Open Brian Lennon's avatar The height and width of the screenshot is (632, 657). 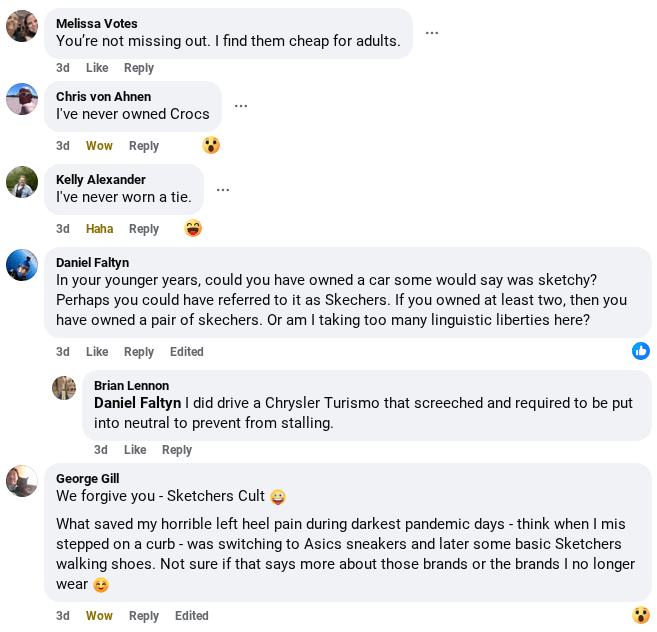tap(64, 388)
